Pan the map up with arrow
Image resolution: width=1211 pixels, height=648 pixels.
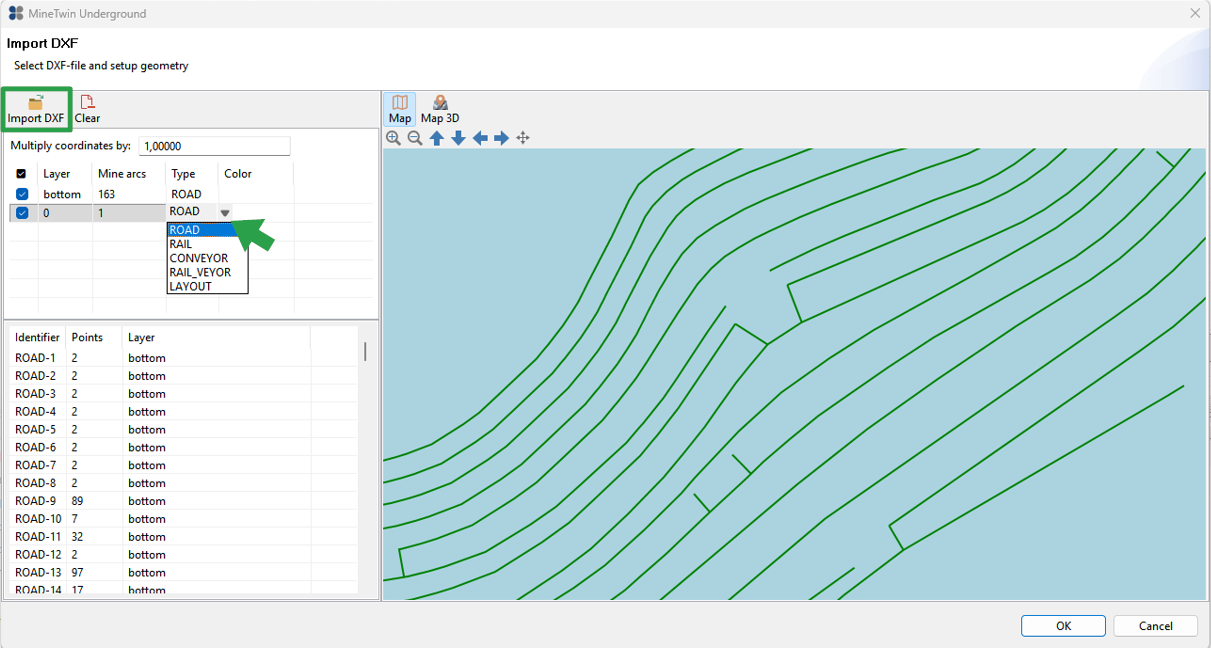point(437,138)
